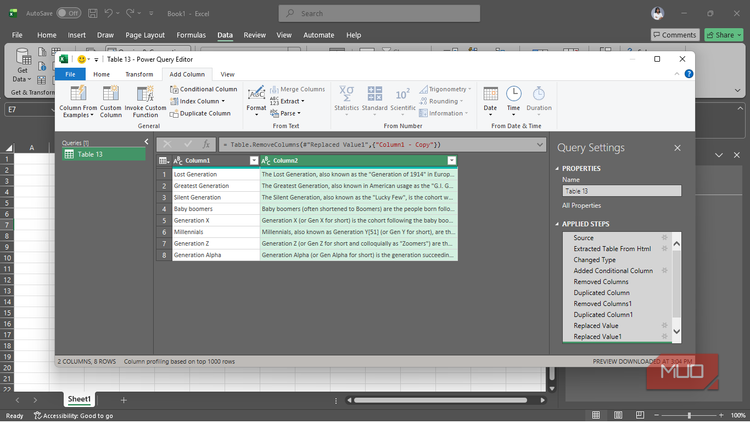This screenshot has height=422, width=750.
Task: Click Duplicate Column command
Action: coord(200,113)
